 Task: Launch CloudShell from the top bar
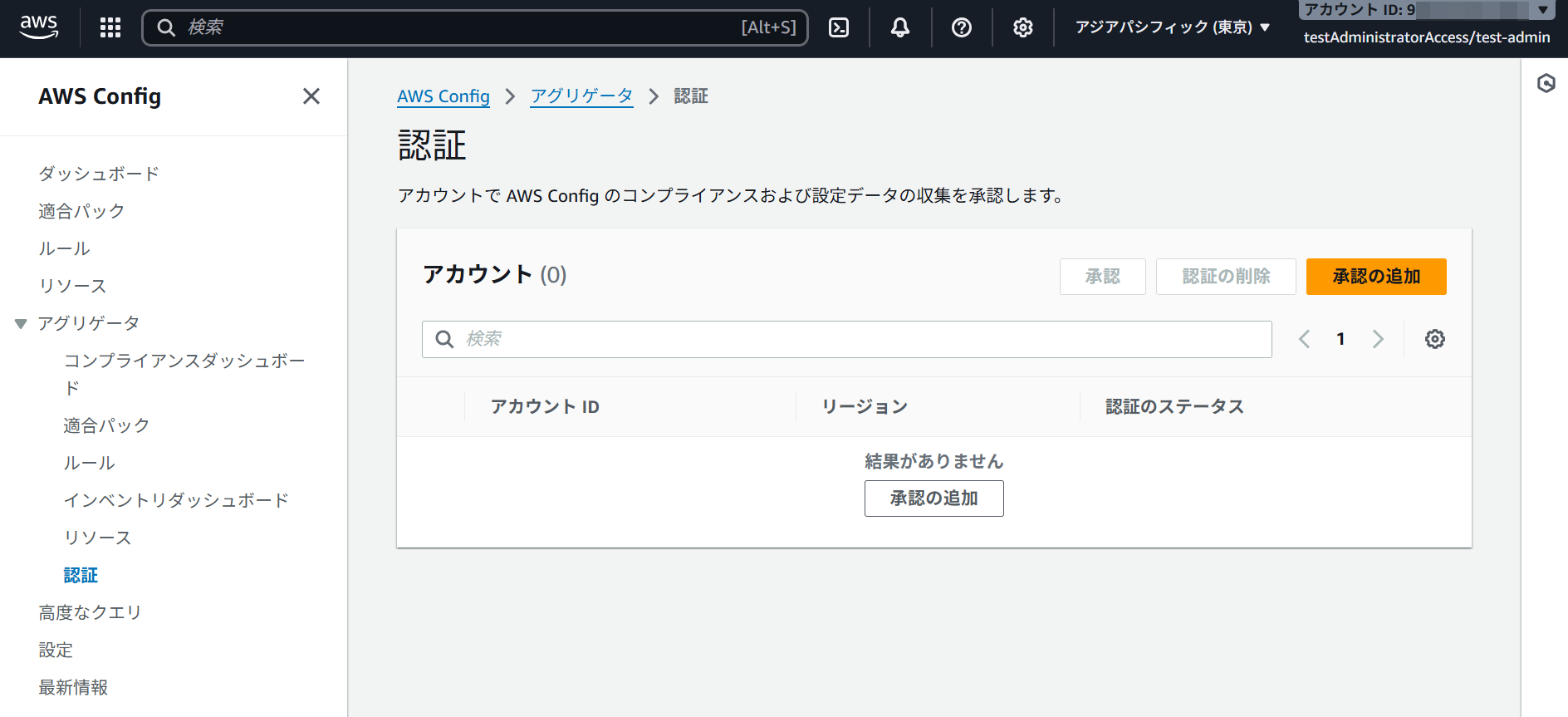tap(839, 27)
